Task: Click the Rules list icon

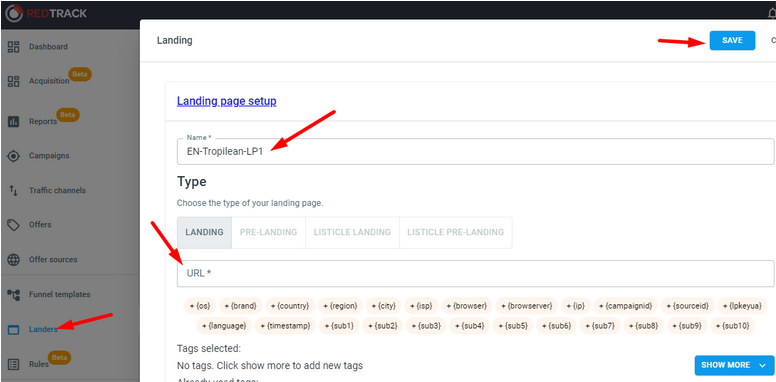Action: (x=14, y=364)
